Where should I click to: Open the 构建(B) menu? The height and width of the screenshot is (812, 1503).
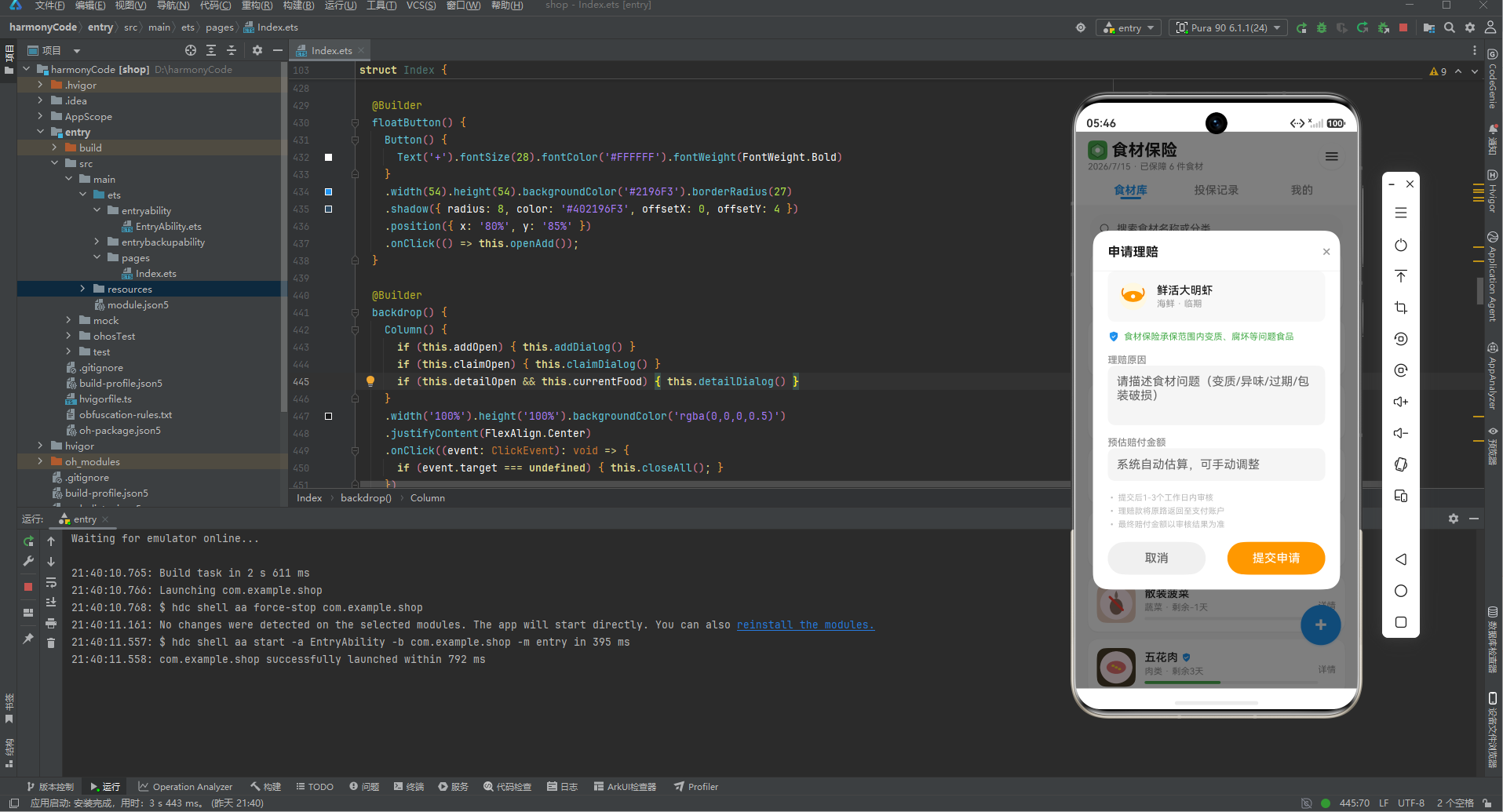click(x=298, y=5)
